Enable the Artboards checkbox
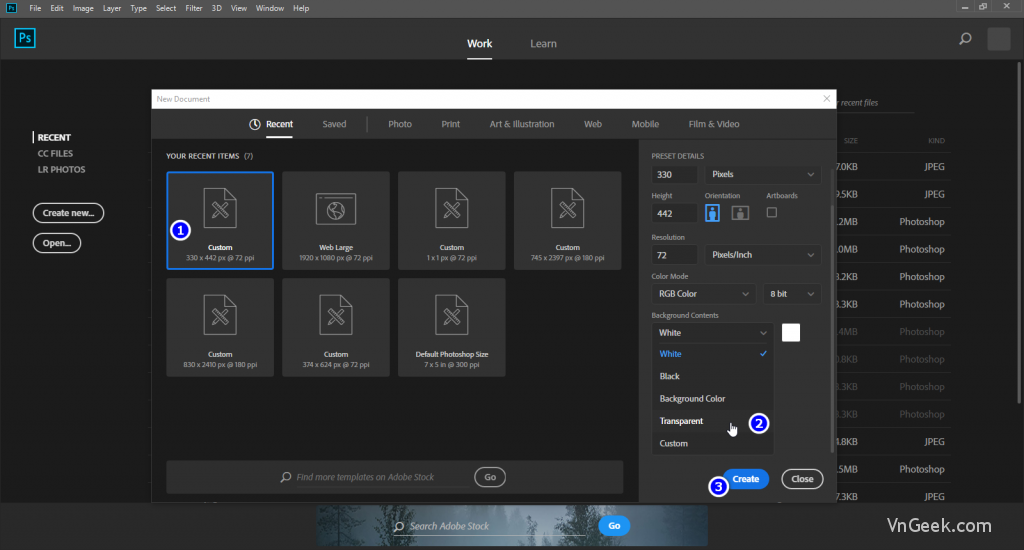 coord(772,212)
